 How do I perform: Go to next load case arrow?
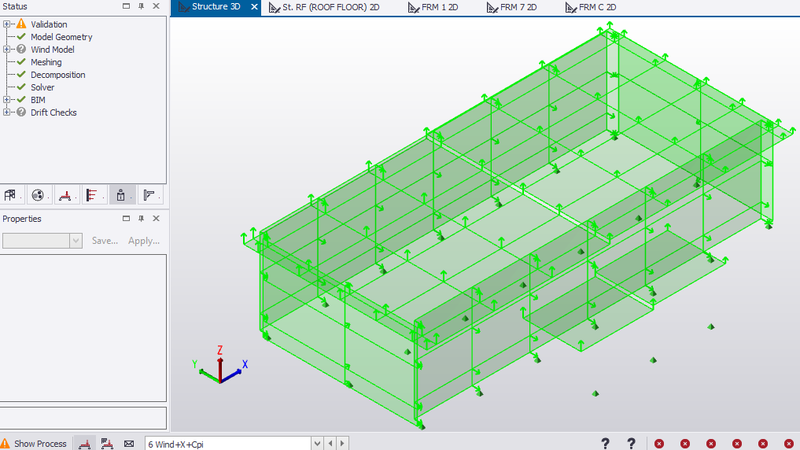[342, 444]
